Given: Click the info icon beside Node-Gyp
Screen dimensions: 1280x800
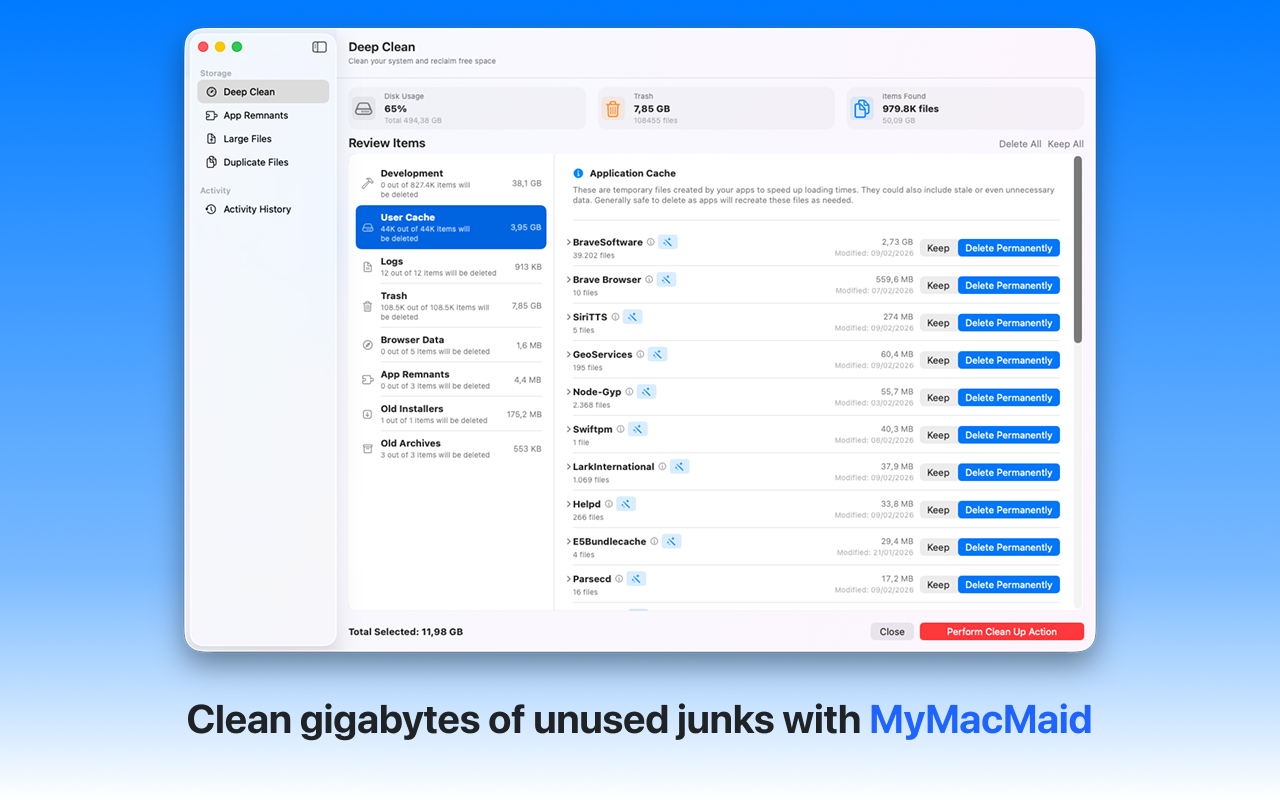Looking at the screenshot, I should [630, 391].
